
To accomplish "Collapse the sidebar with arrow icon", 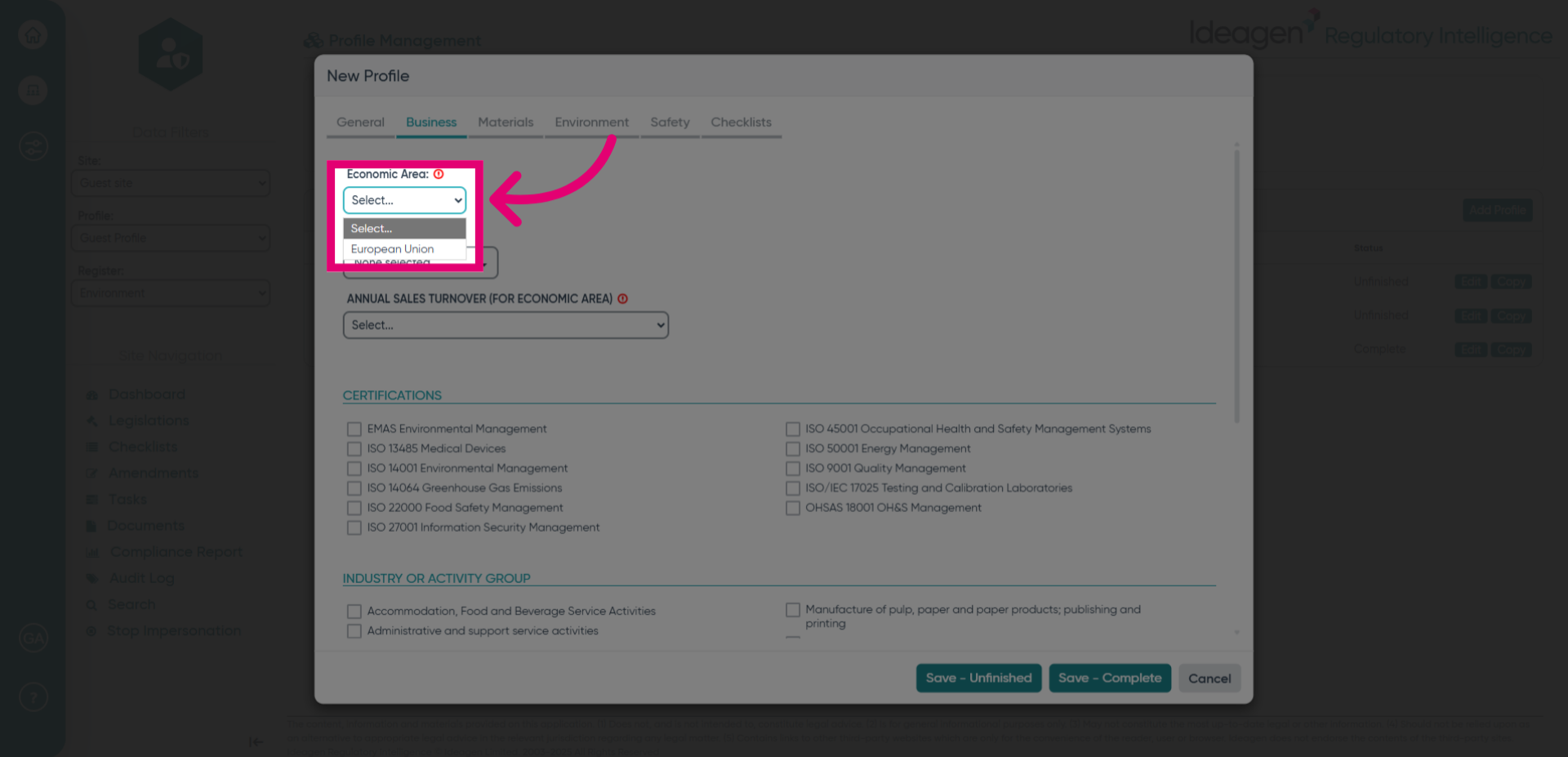I will coord(256,741).
